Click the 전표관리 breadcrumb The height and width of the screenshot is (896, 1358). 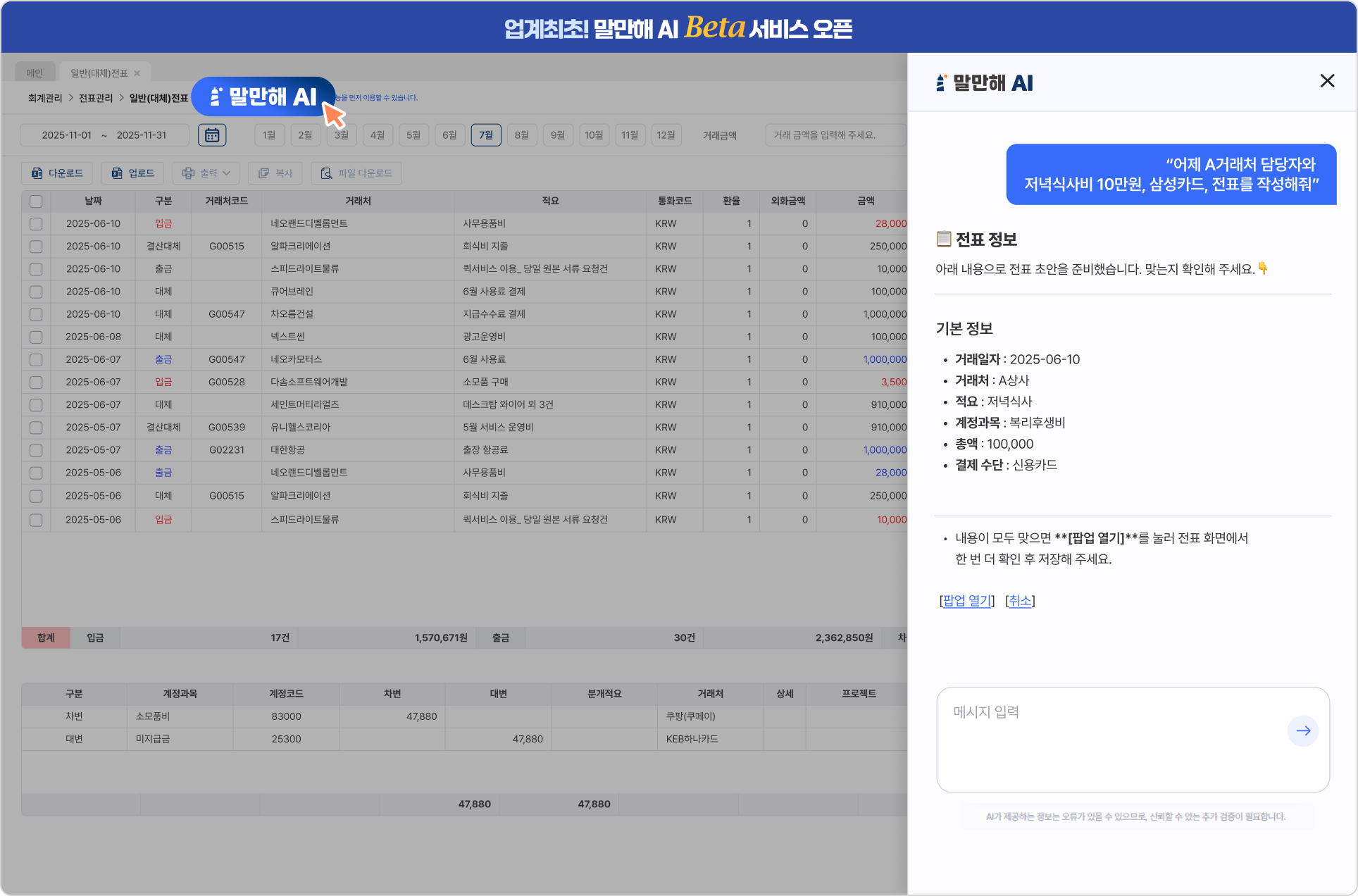[x=96, y=98]
